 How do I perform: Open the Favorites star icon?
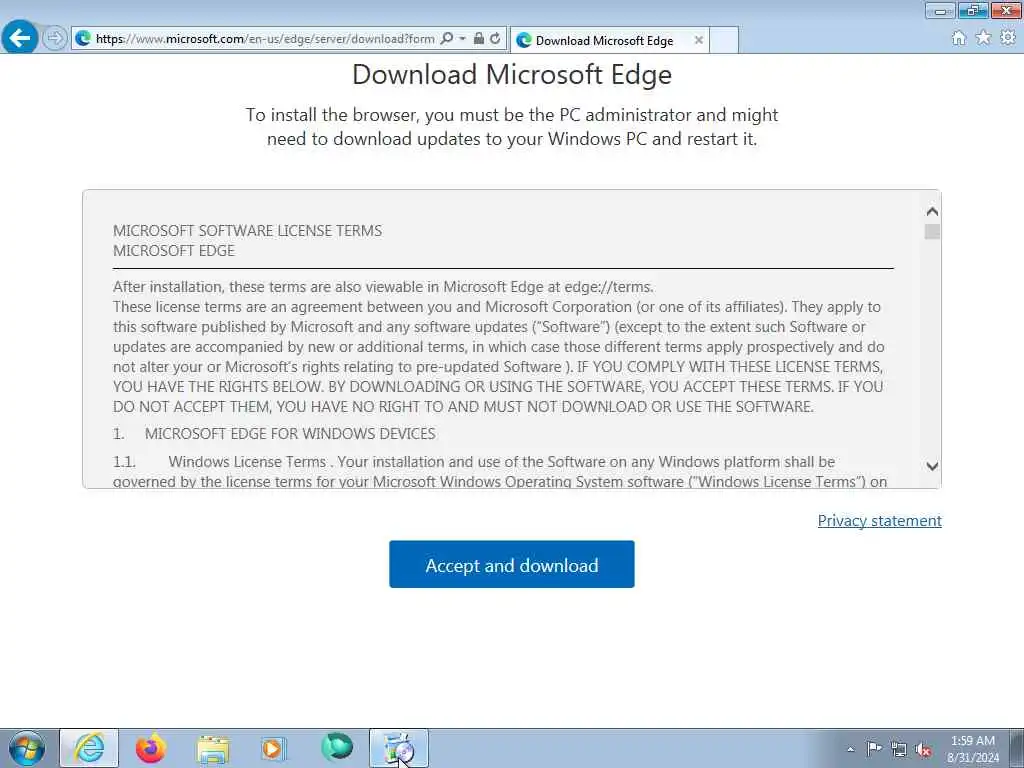point(983,38)
